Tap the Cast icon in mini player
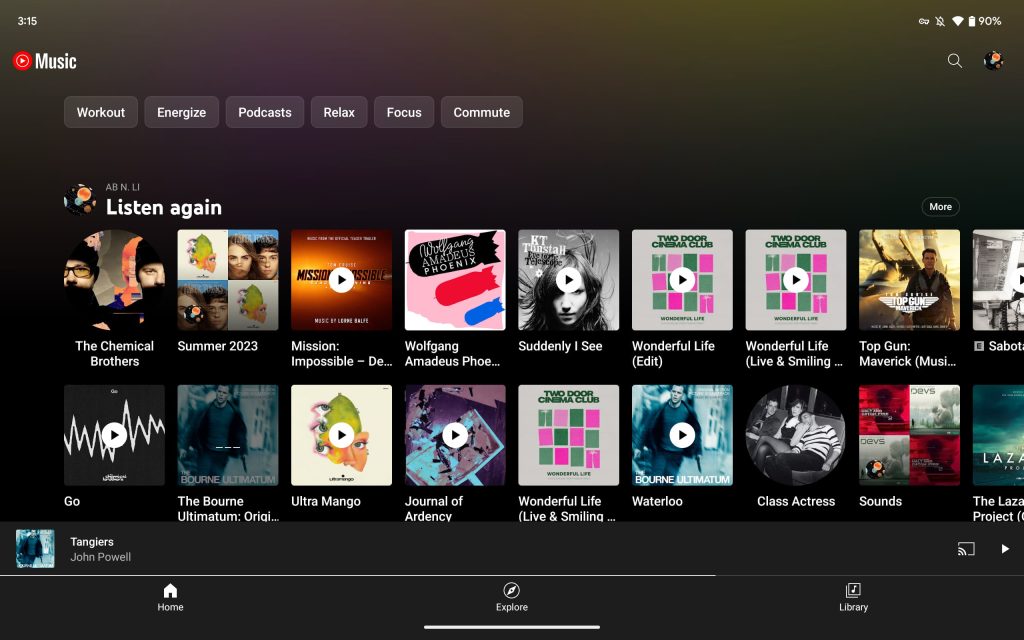The width and height of the screenshot is (1024, 640). click(966, 549)
